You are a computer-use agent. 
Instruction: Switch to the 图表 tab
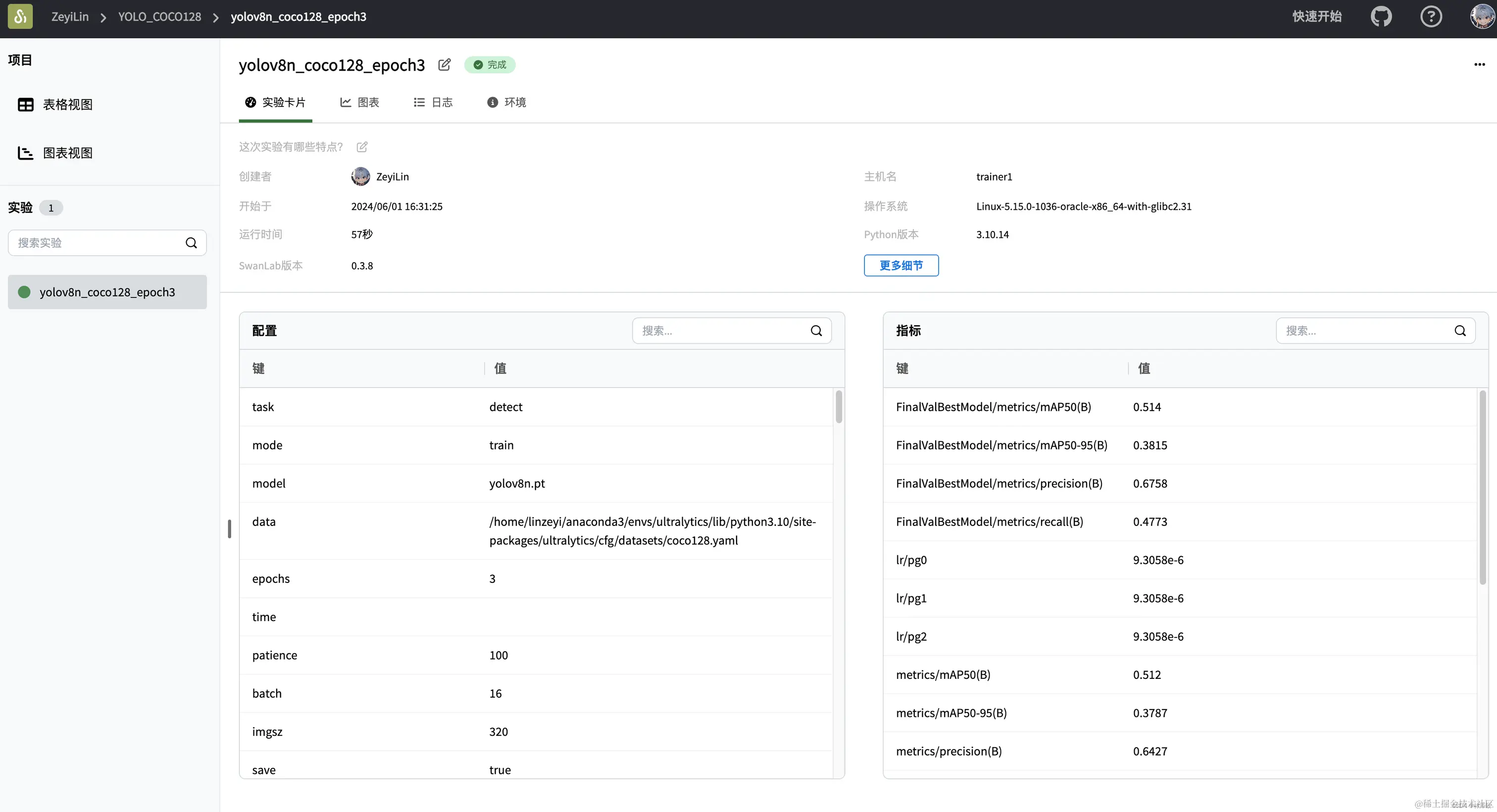pos(360,102)
